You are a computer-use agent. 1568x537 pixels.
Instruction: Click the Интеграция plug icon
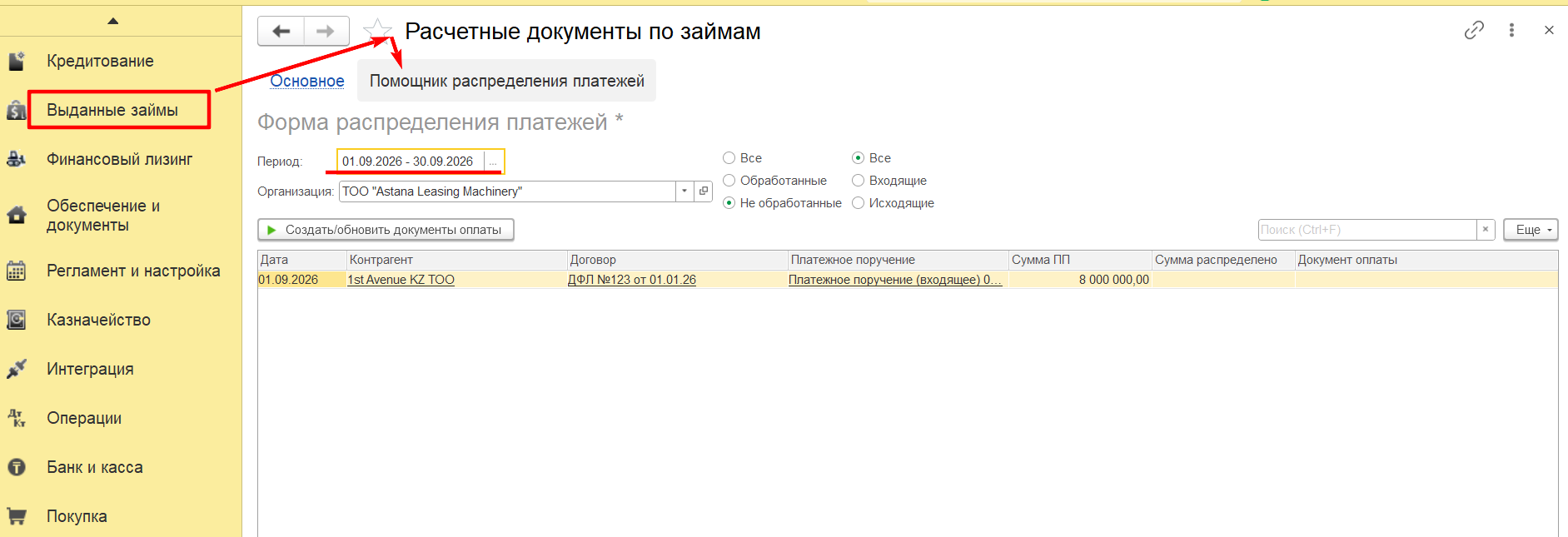click(x=17, y=369)
